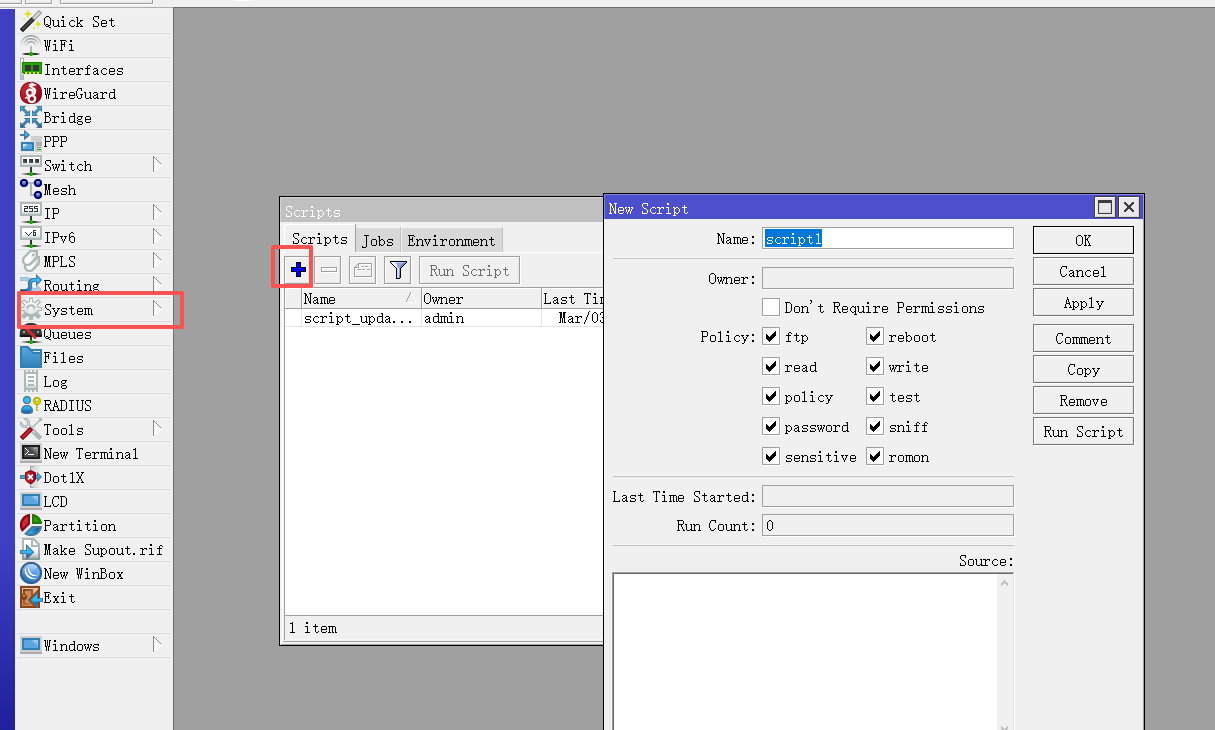Toggle the sensitive policy checkbox

coord(771,457)
